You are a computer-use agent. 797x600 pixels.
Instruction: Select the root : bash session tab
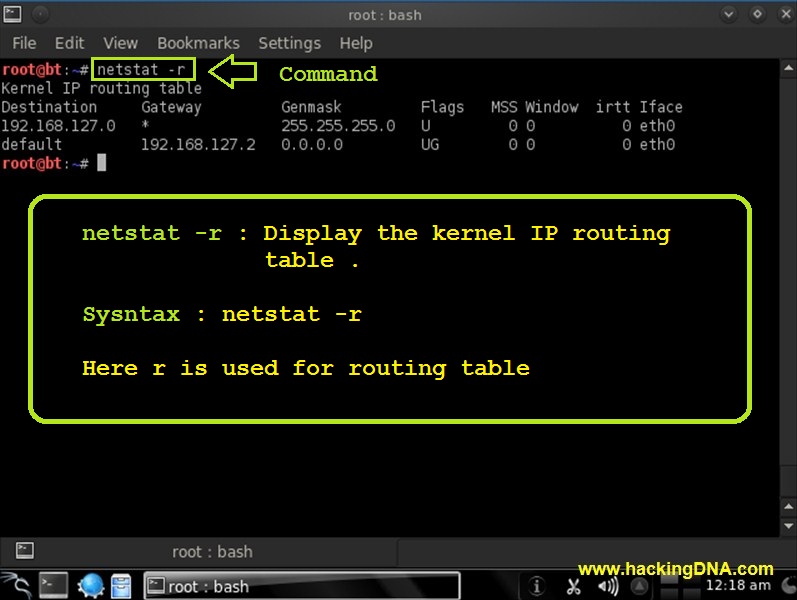[x=198, y=552]
